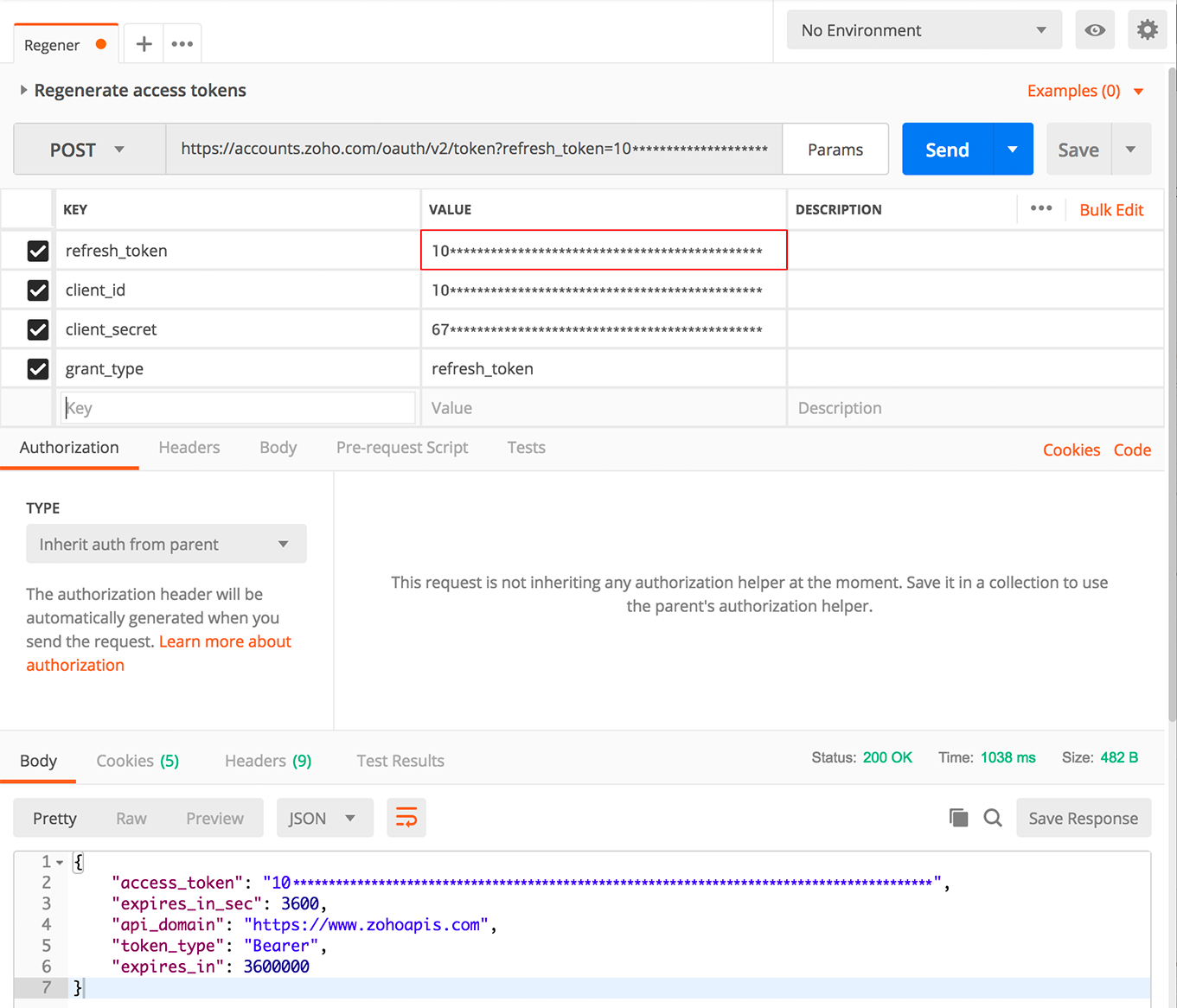Click the wrap lines icon in response toolbar
1177x1008 pixels.
(x=406, y=818)
